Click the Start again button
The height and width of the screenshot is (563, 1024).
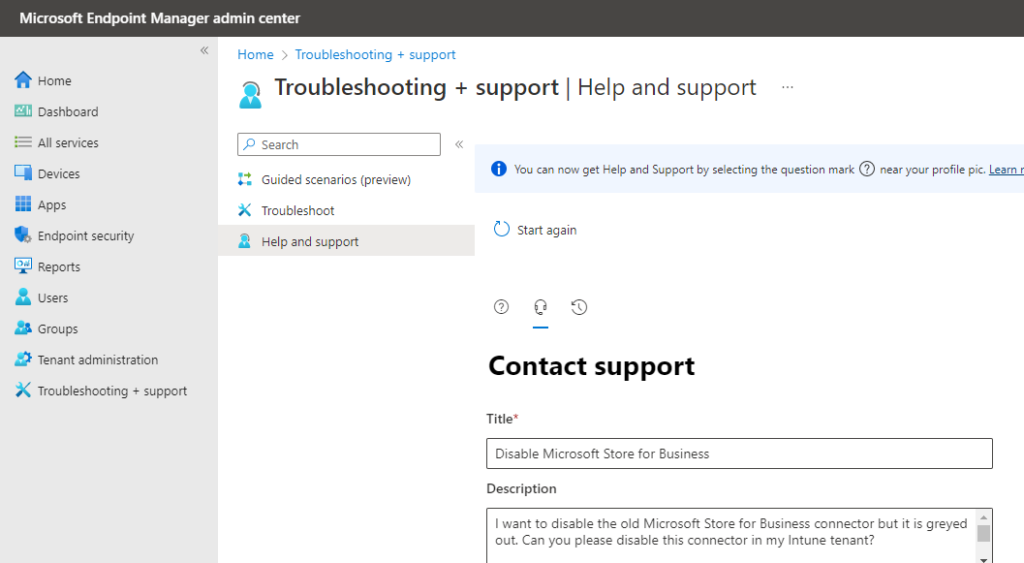535,229
